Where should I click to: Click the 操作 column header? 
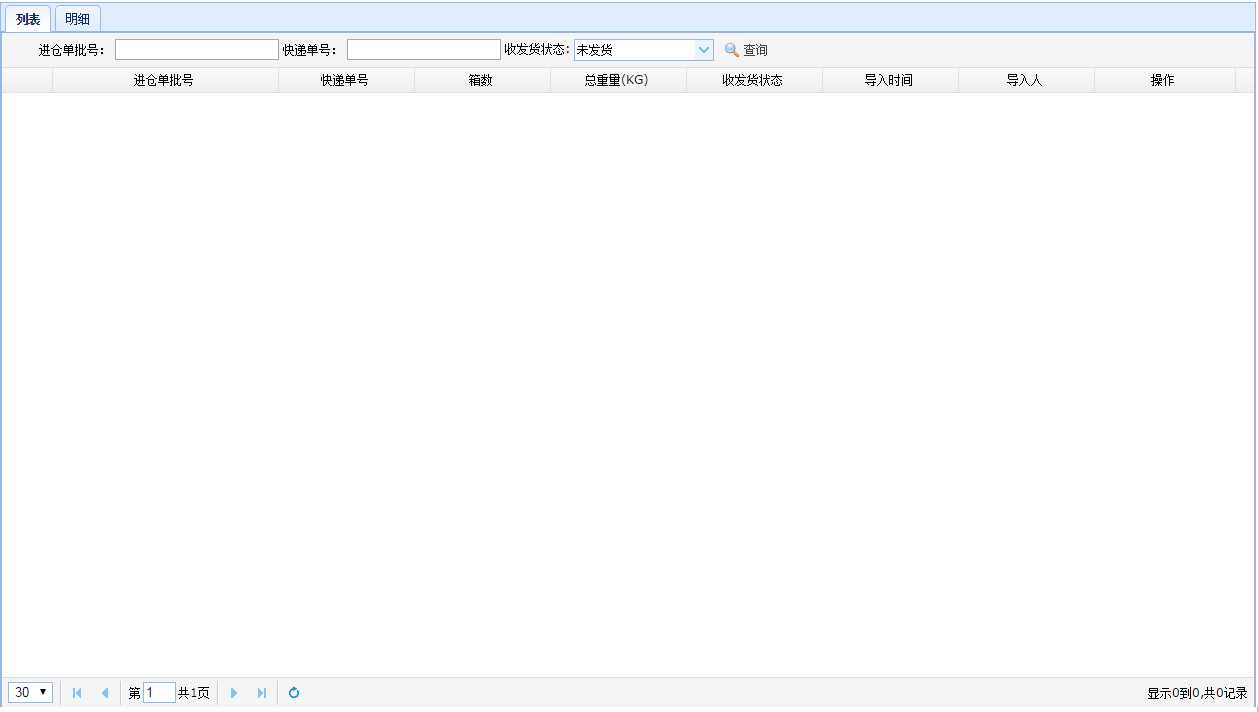[1164, 80]
